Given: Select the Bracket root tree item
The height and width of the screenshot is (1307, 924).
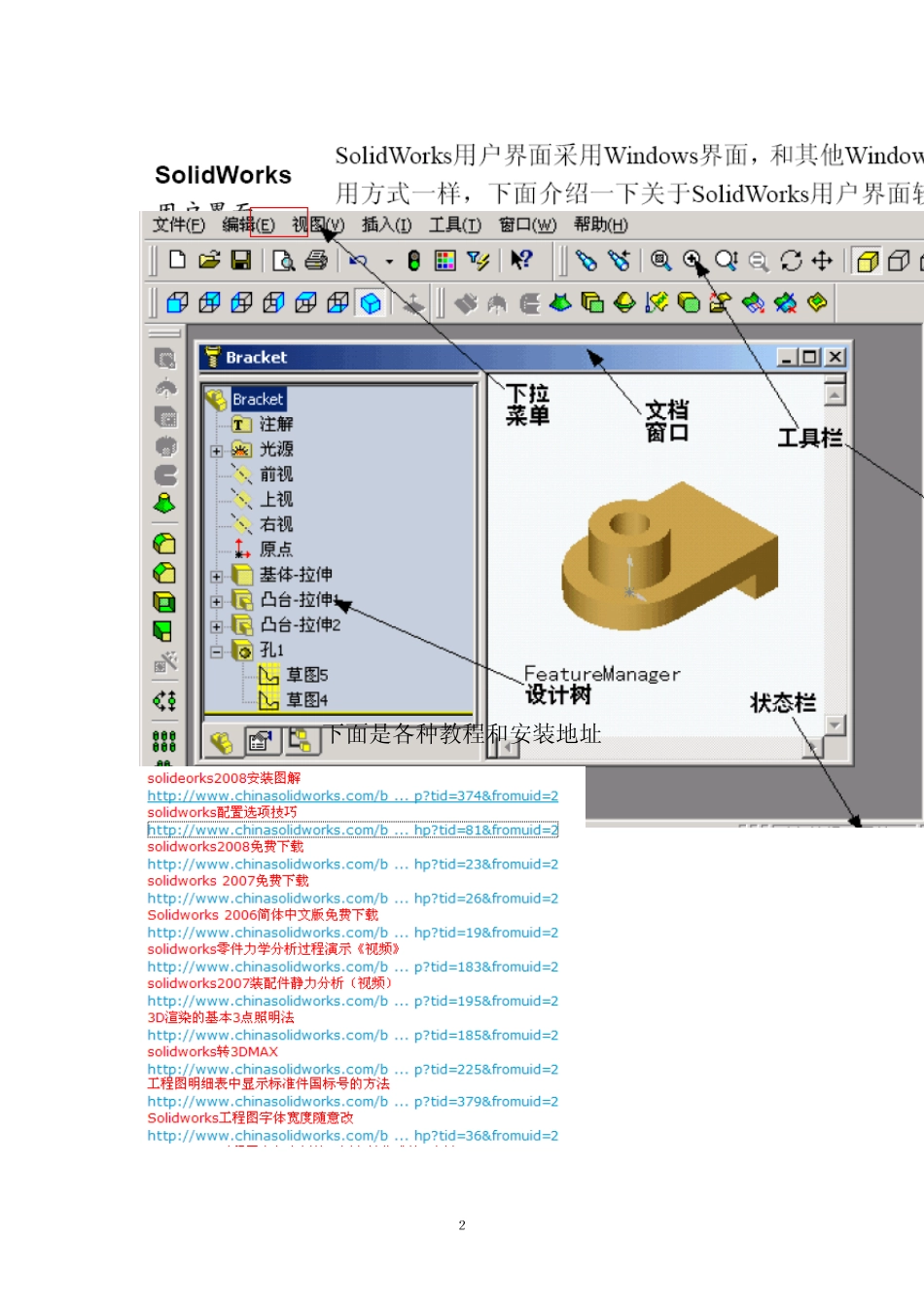Looking at the screenshot, I should click(258, 399).
